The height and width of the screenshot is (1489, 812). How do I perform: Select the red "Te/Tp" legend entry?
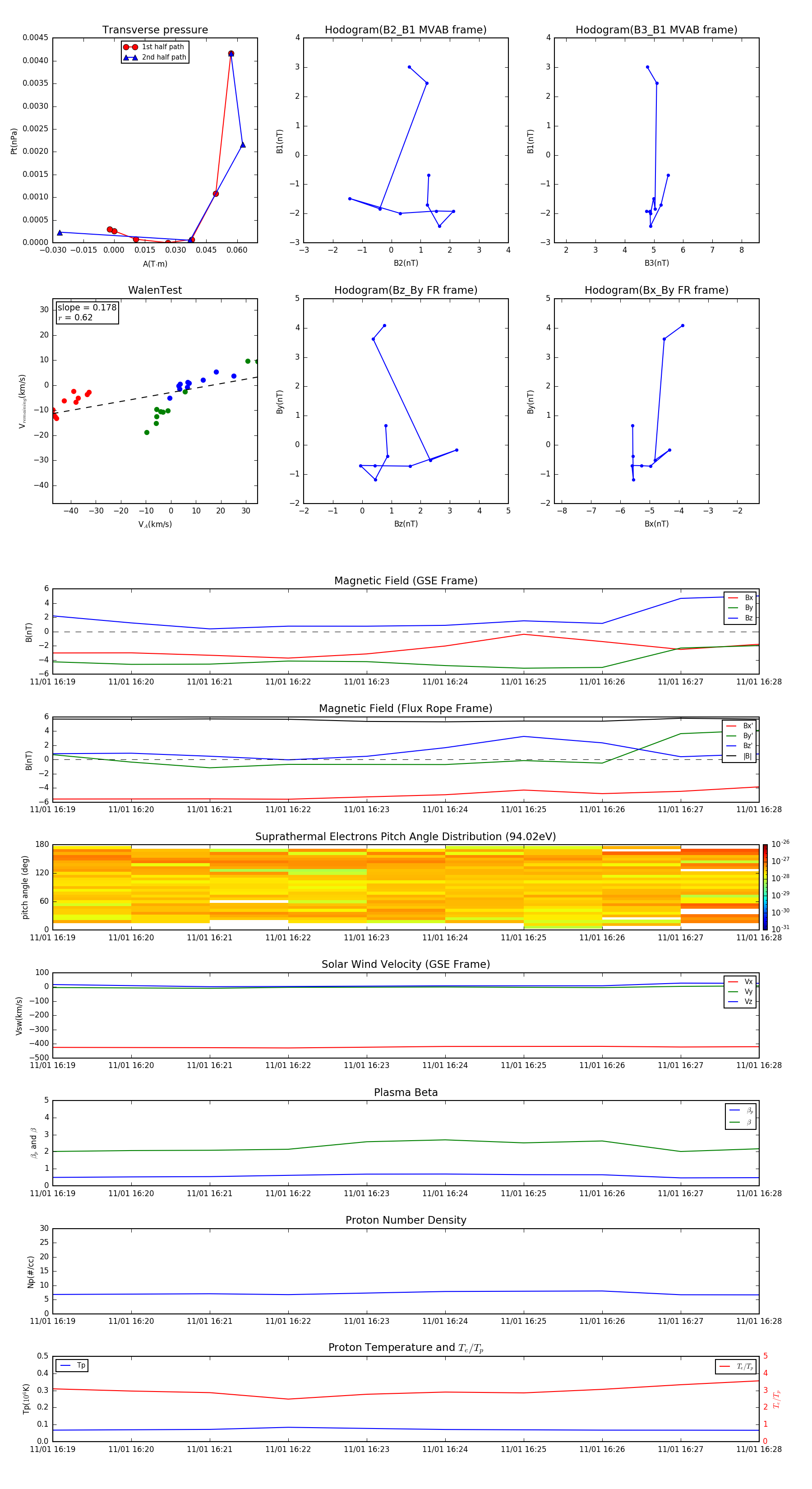[736, 1366]
